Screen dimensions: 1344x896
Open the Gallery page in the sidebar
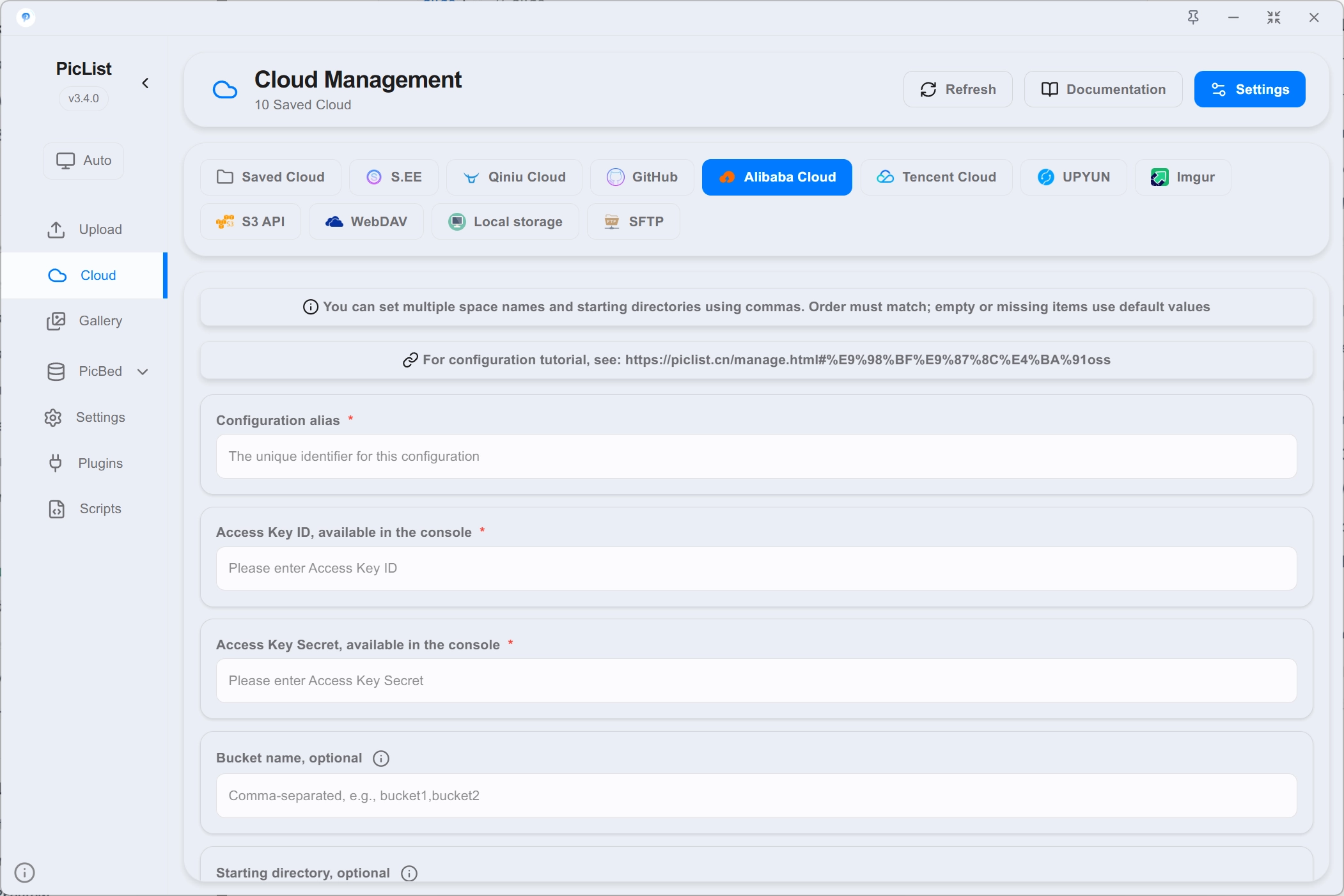coord(86,321)
